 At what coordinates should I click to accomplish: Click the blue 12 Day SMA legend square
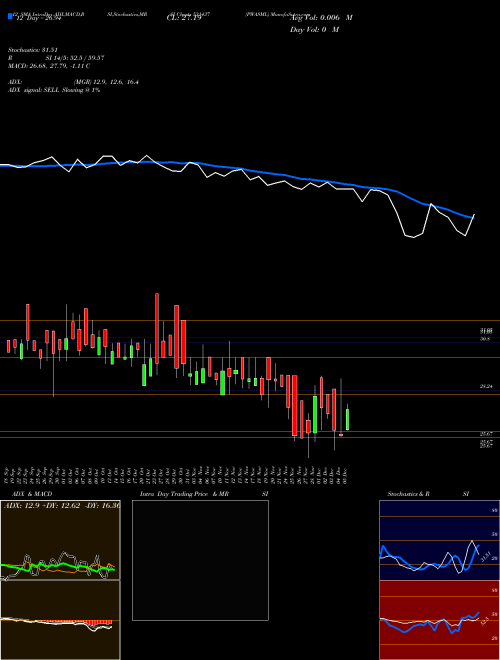10,17
